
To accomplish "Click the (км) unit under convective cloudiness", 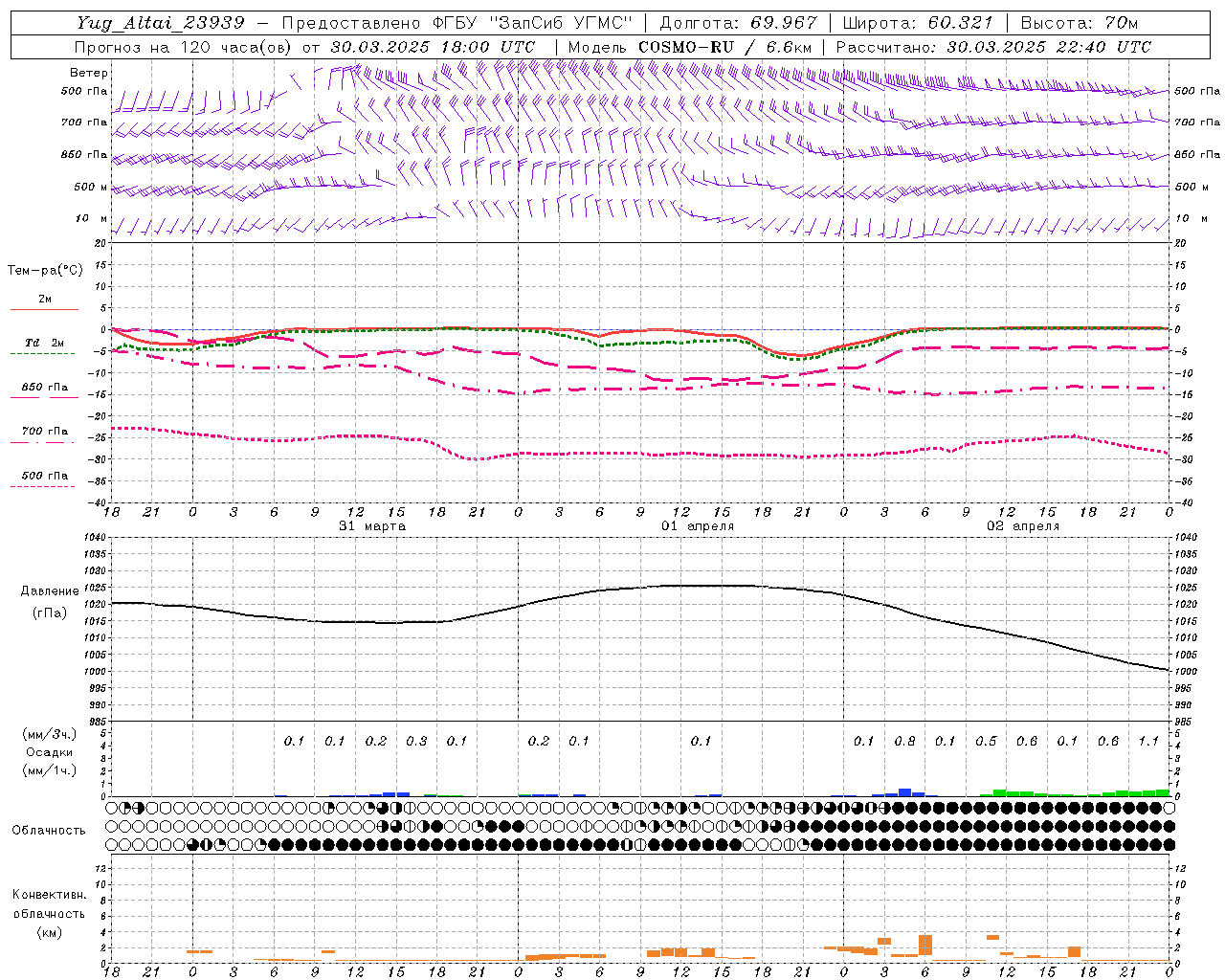I will click(49, 932).
